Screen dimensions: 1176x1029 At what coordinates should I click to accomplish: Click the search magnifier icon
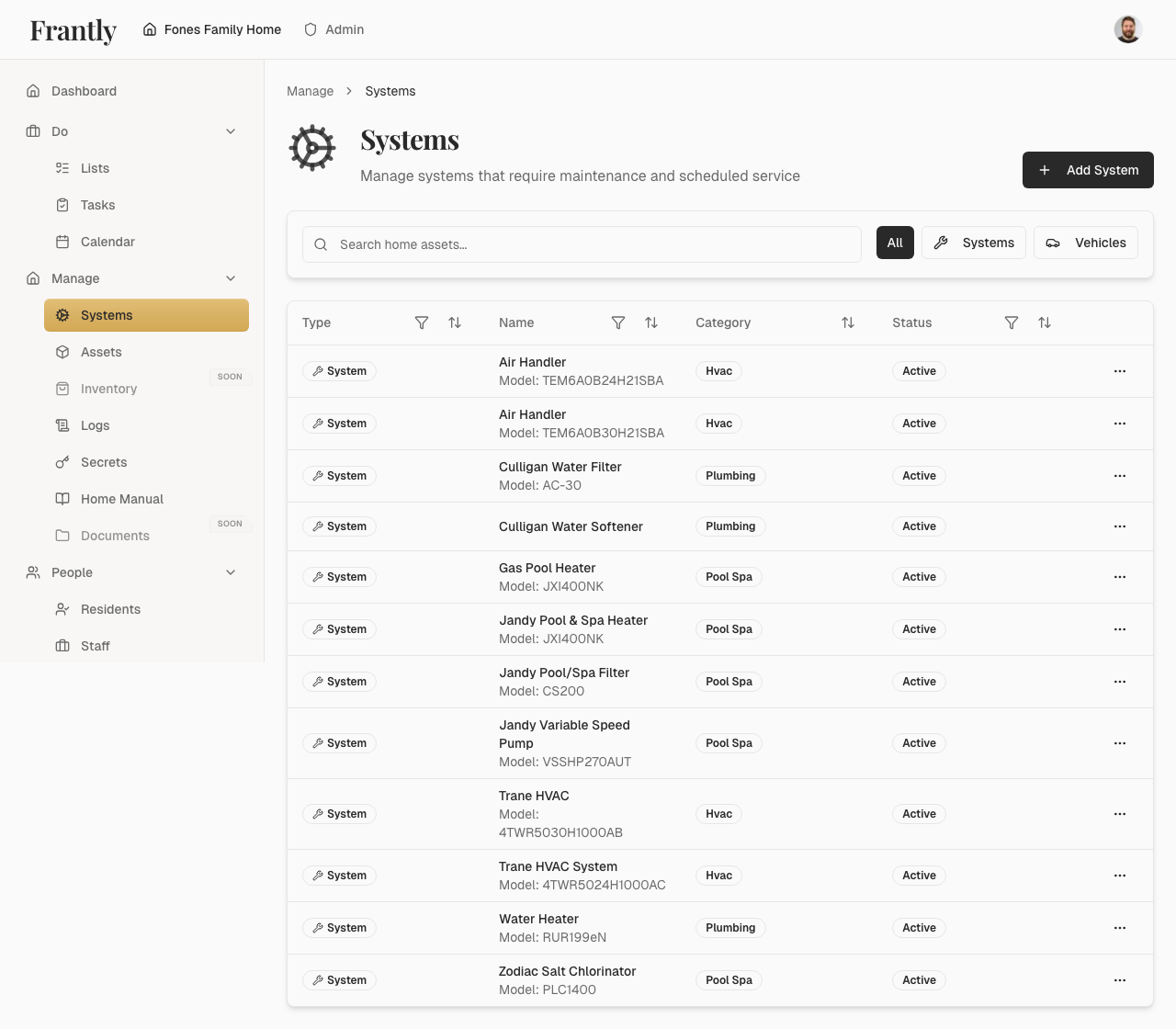[321, 244]
